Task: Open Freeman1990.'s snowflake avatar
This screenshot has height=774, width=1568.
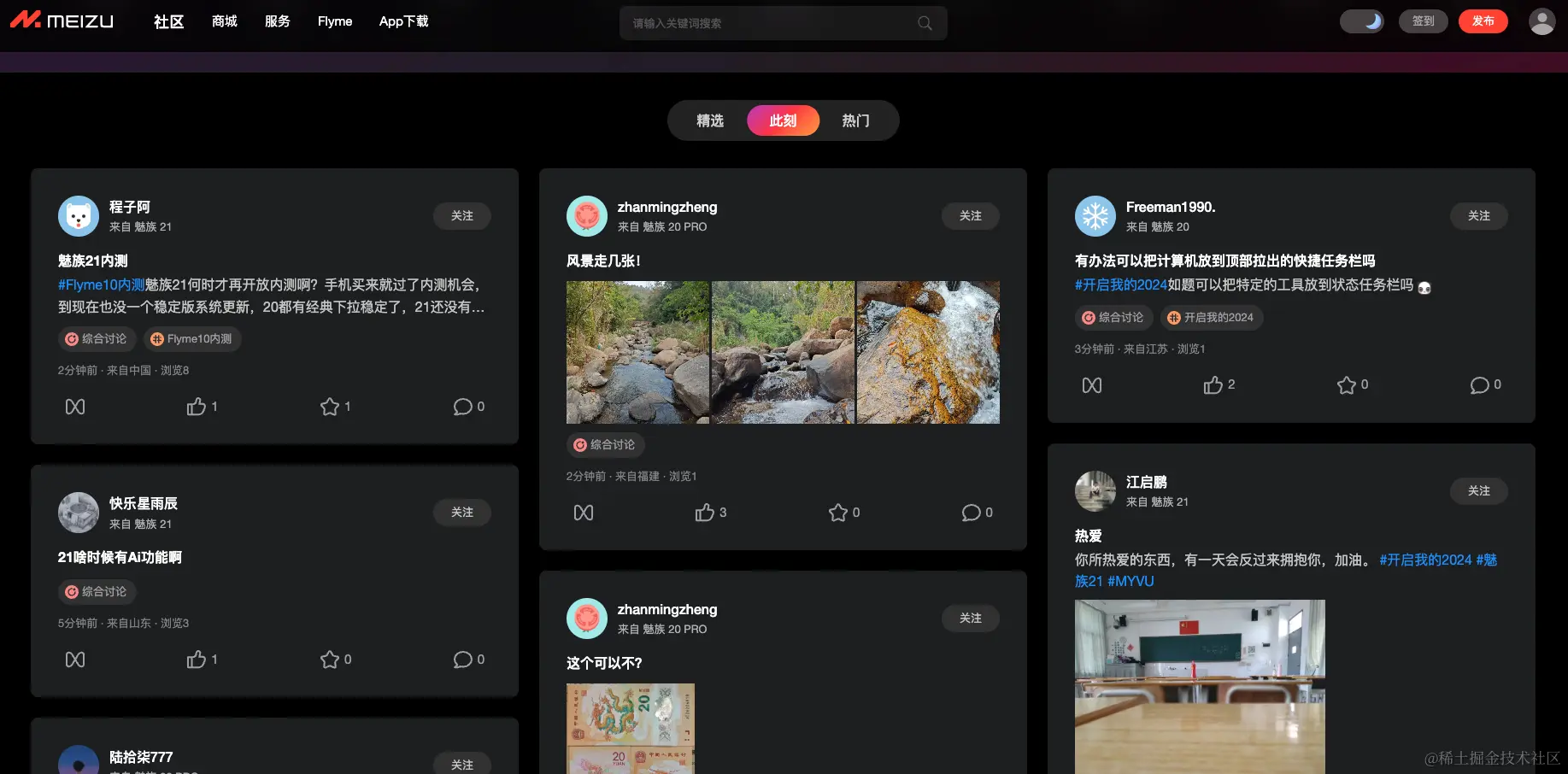Action: pyautogui.click(x=1095, y=216)
